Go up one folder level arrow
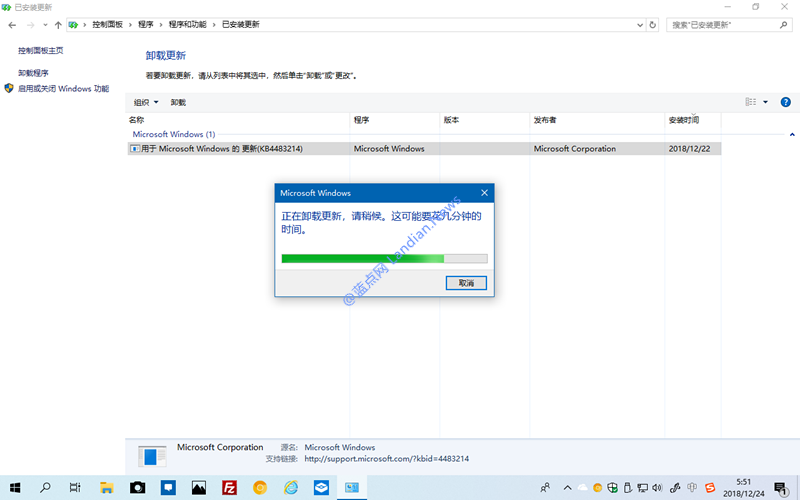Screen dimensions: 800x500 (x=58, y=25)
